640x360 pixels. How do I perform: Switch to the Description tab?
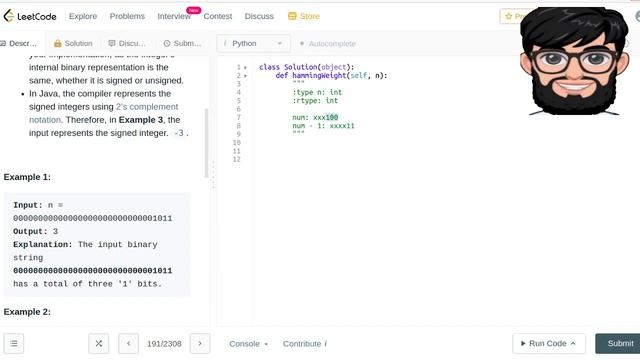coord(19,43)
